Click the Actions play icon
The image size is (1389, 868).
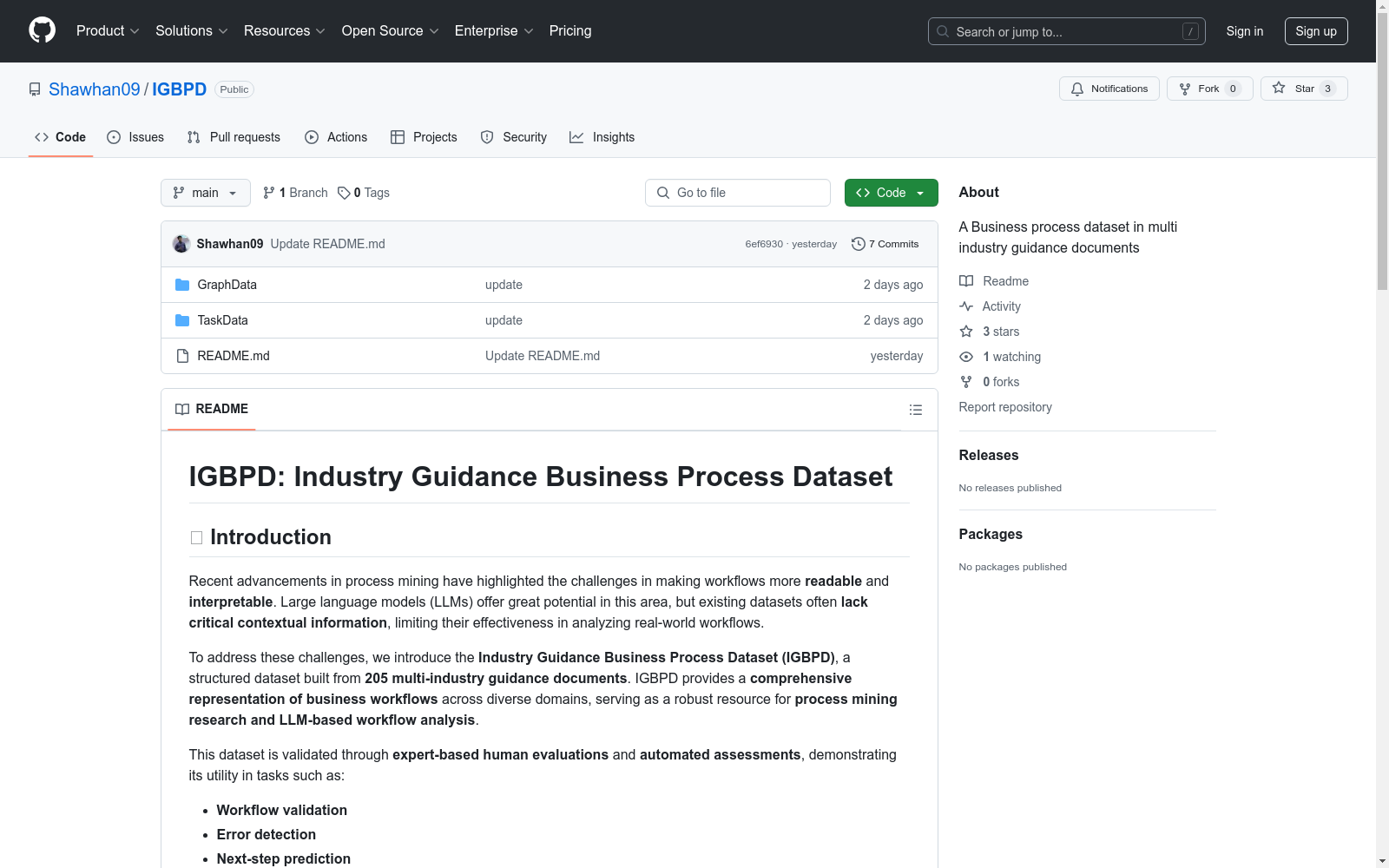[x=312, y=137]
